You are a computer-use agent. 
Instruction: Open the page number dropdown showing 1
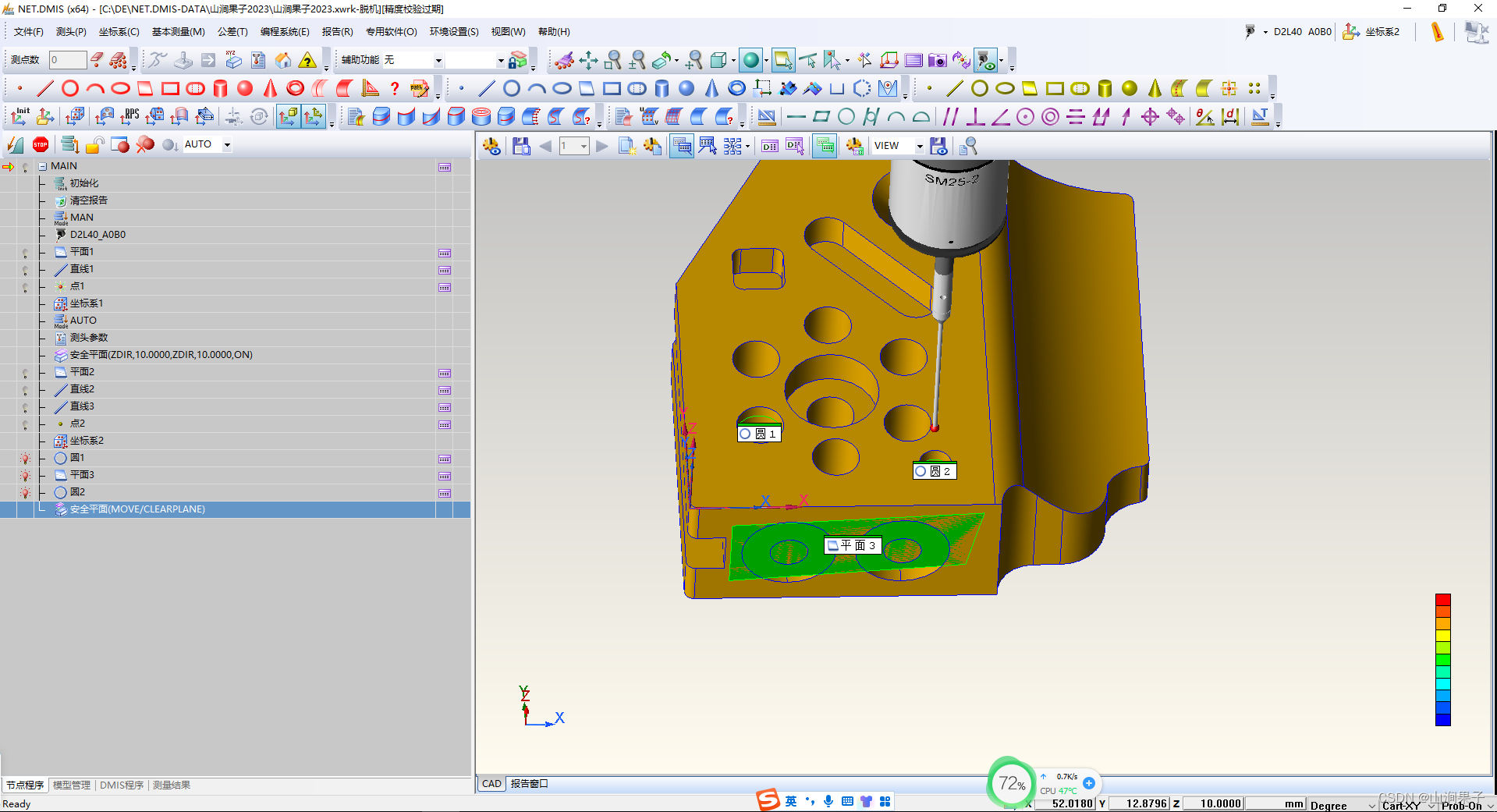pyautogui.click(x=583, y=146)
